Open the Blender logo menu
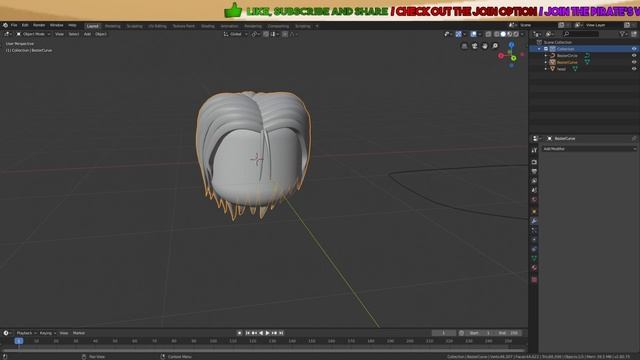This screenshot has height=360, width=640. 5,25
